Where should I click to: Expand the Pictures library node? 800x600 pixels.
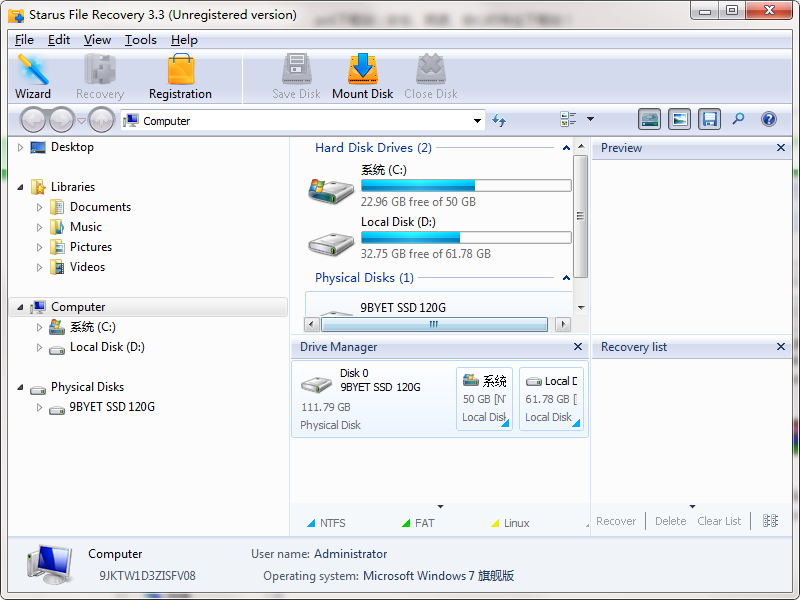click(x=39, y=247)
